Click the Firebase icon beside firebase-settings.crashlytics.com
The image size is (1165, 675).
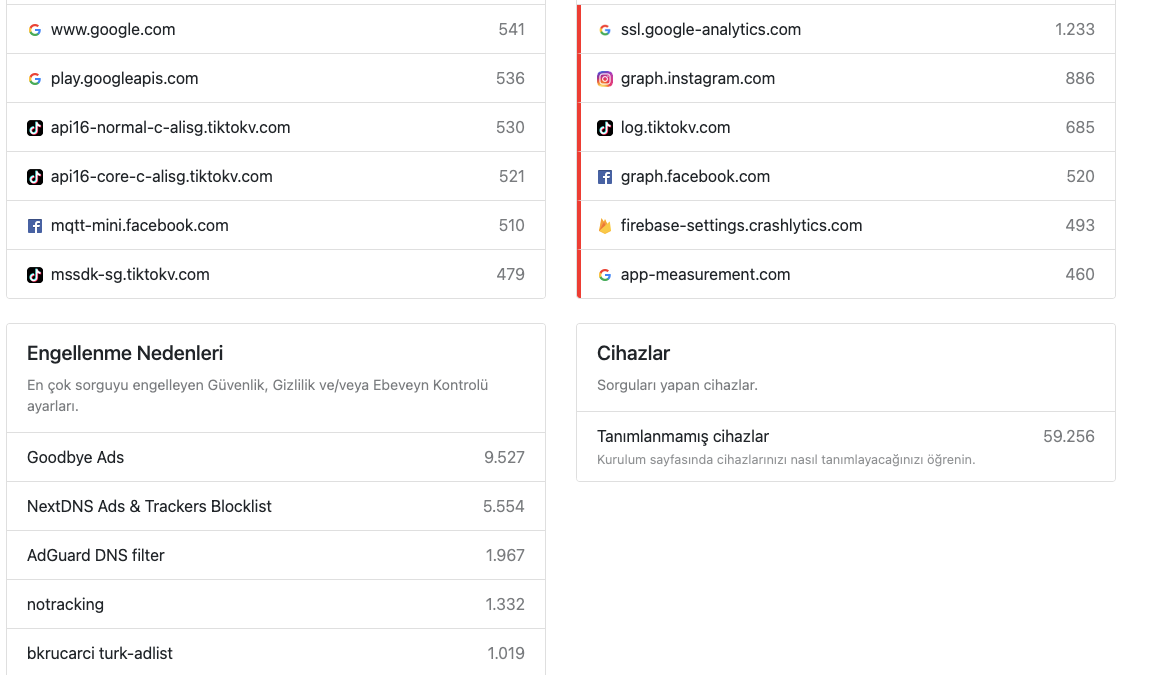[x=605, y=226]
